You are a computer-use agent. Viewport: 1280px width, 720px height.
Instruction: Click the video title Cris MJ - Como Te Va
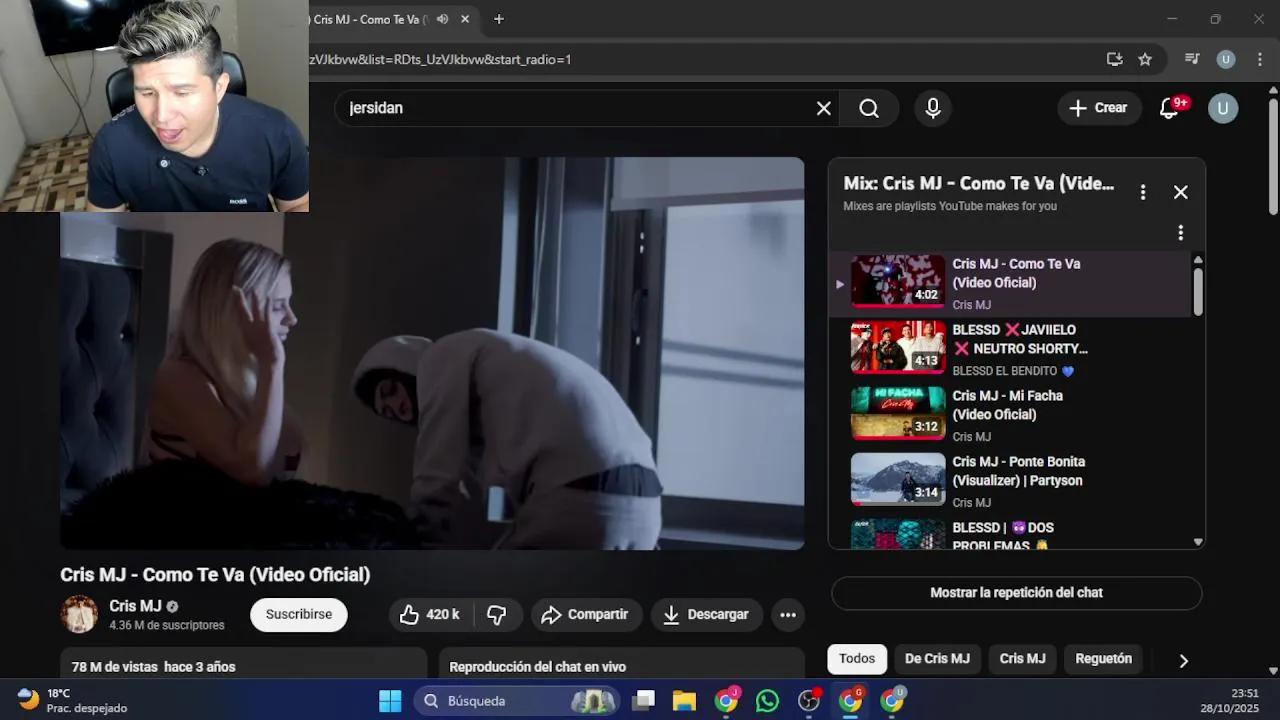tap(215, 575)
